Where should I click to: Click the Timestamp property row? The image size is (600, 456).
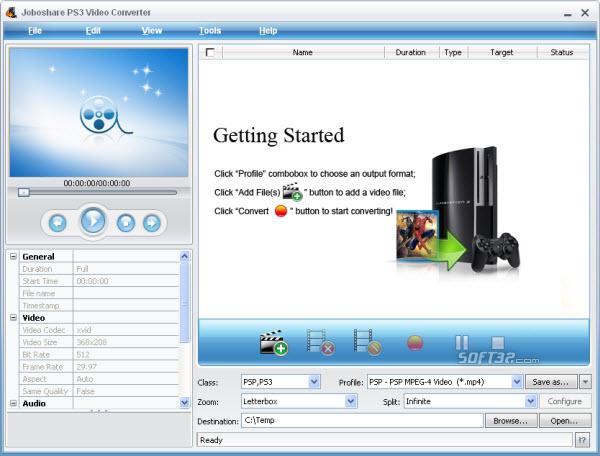(x=99, y=305)
